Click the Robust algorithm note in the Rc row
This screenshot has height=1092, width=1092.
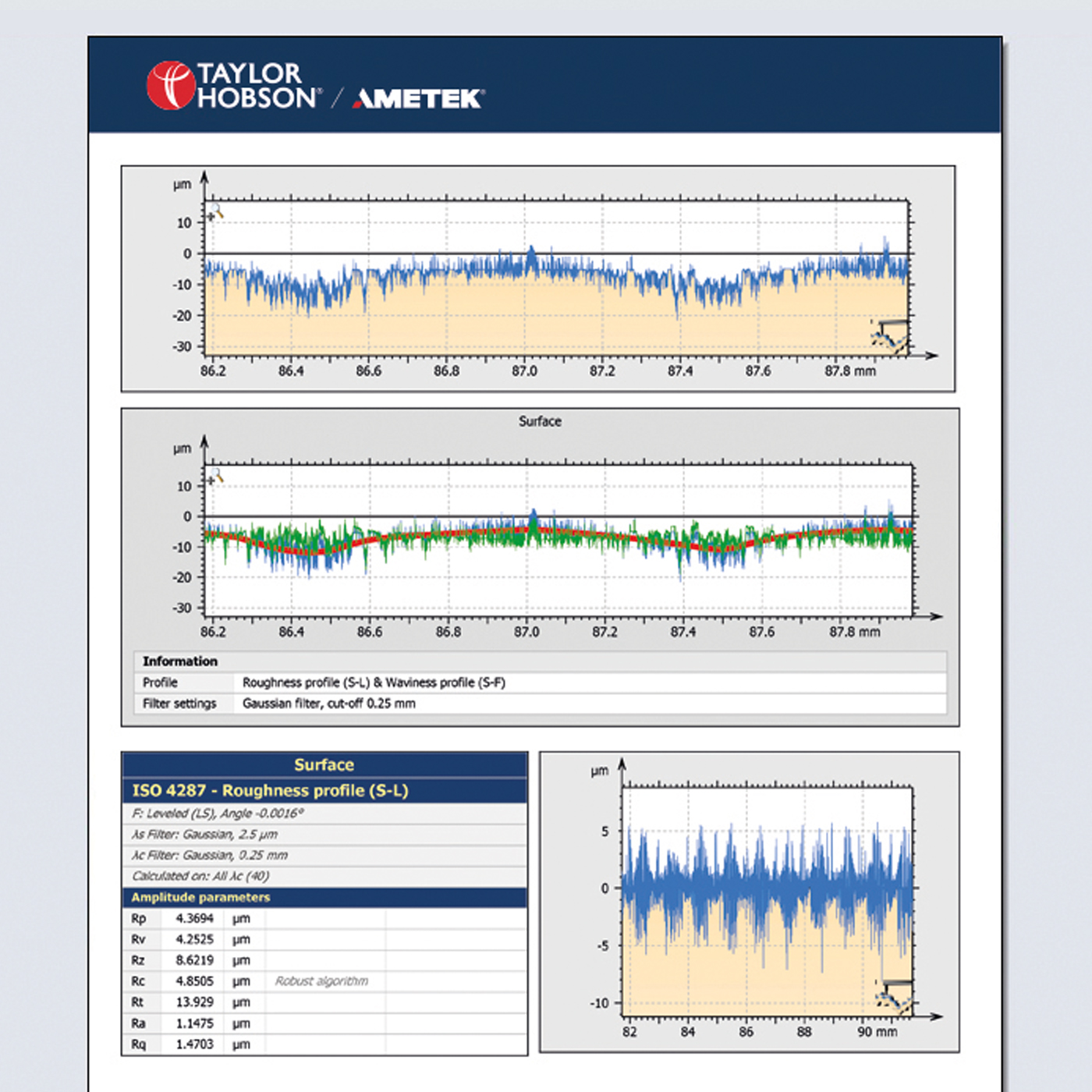pyautogui.click(x=321, y=981)
